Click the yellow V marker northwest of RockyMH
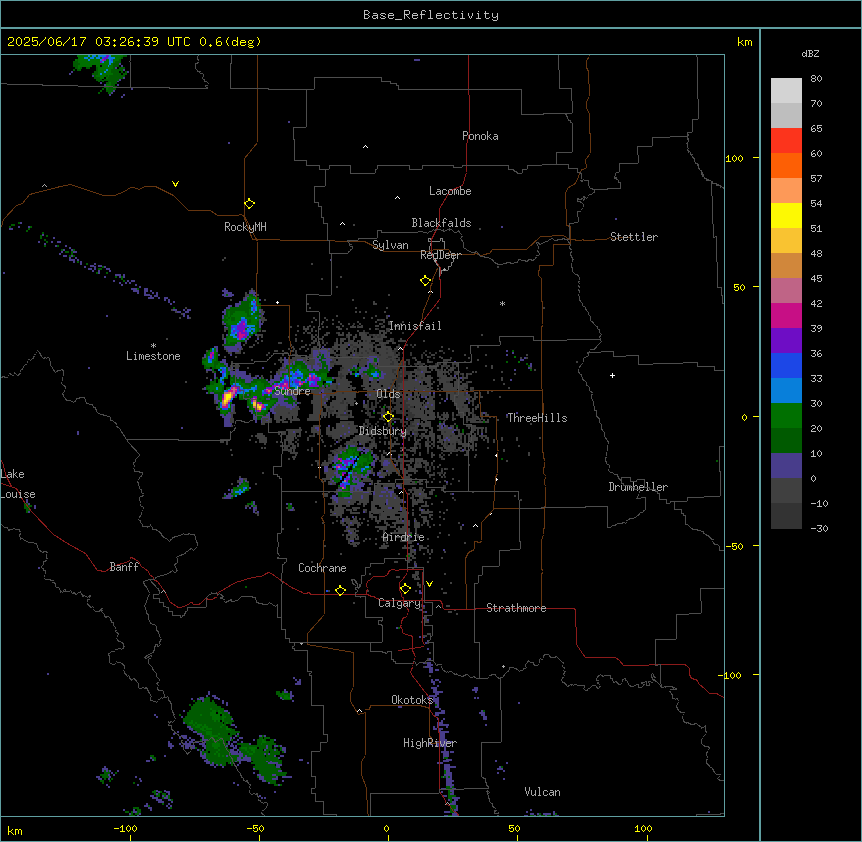This screenshot has height=842, width=862. (175, 184)
